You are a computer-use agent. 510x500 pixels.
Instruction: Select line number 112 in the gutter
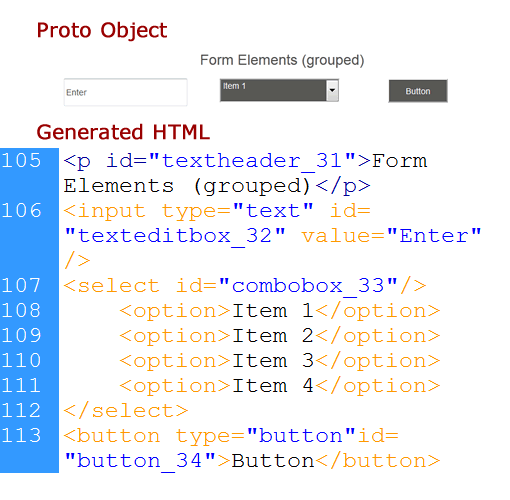pos(21,411)
